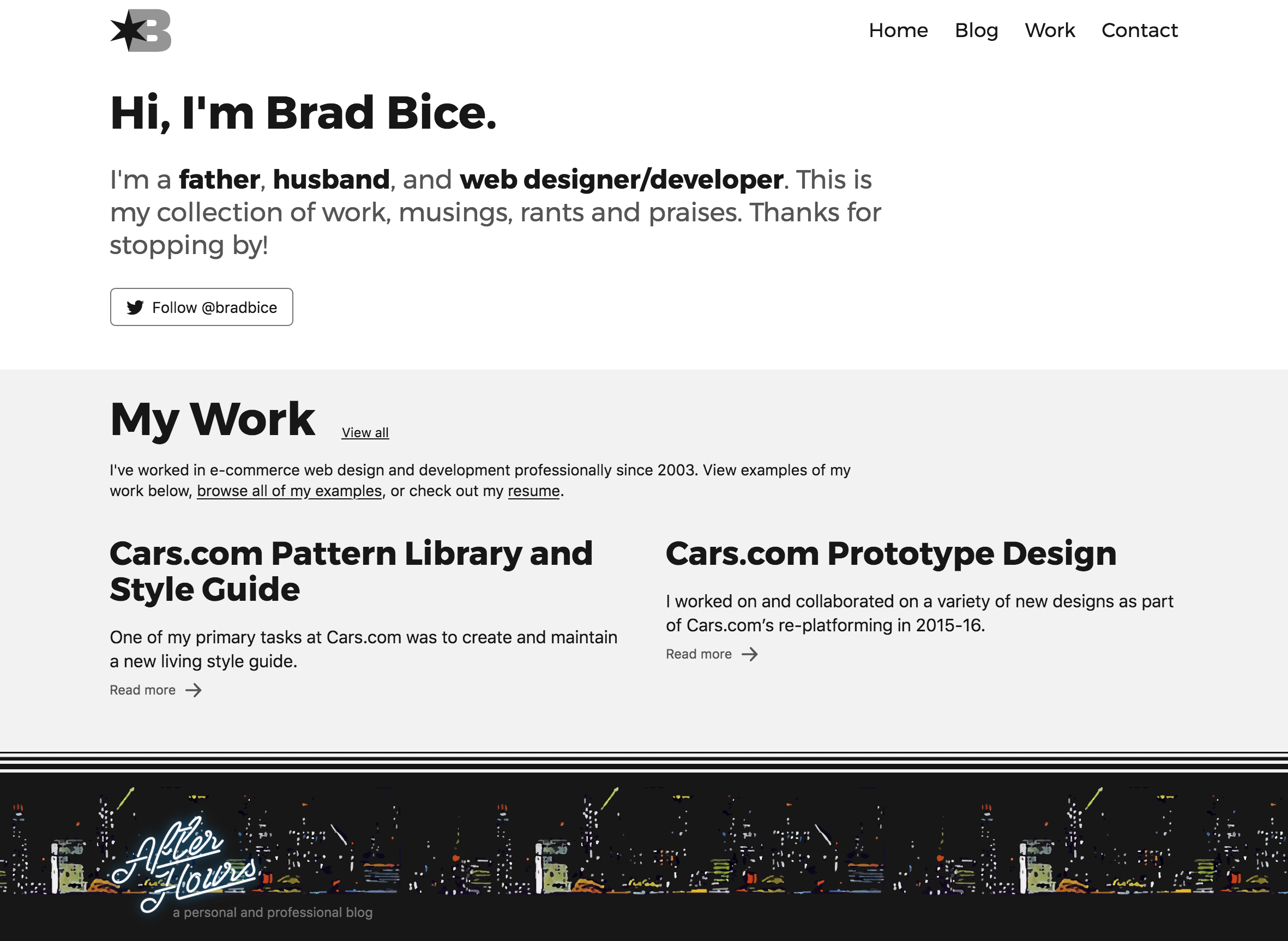Click the View all work link
This screenshot has height=941, width=1288.
[365, 431]
